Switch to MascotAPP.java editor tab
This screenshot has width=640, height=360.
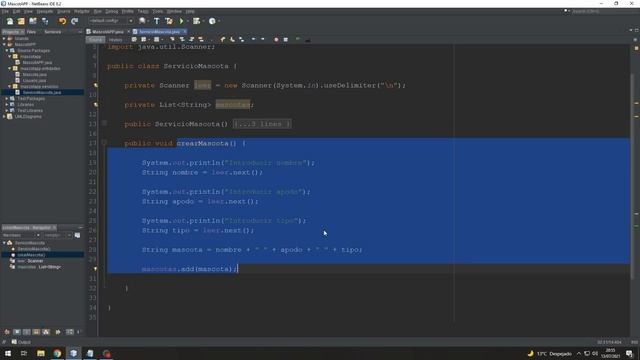tap(107, 32)
